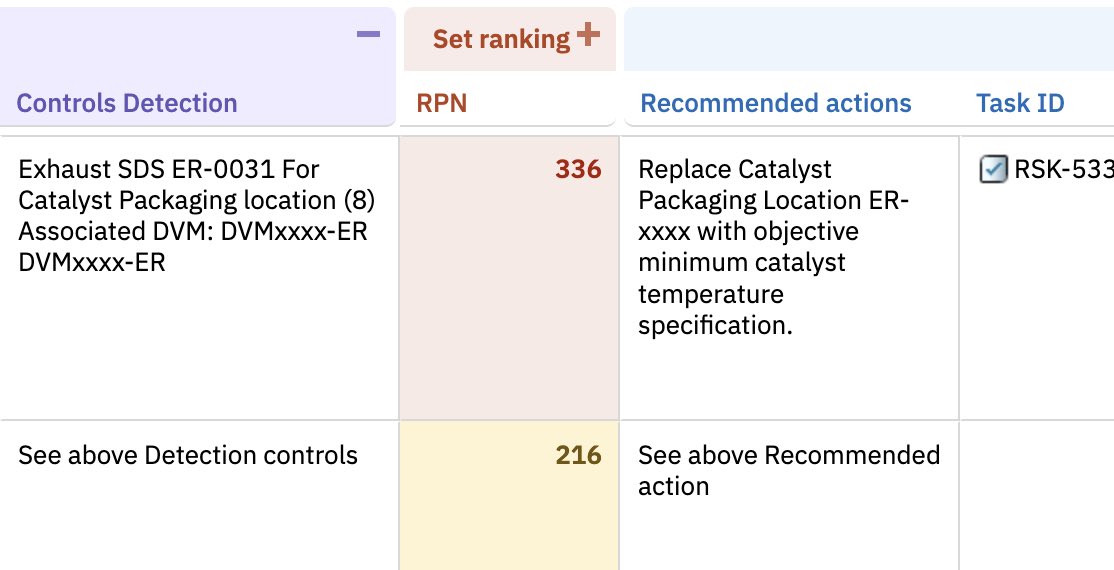Select the Controls Detection column header
The height and width of the screenshot is (570, 1114).
tap(127, 103)
